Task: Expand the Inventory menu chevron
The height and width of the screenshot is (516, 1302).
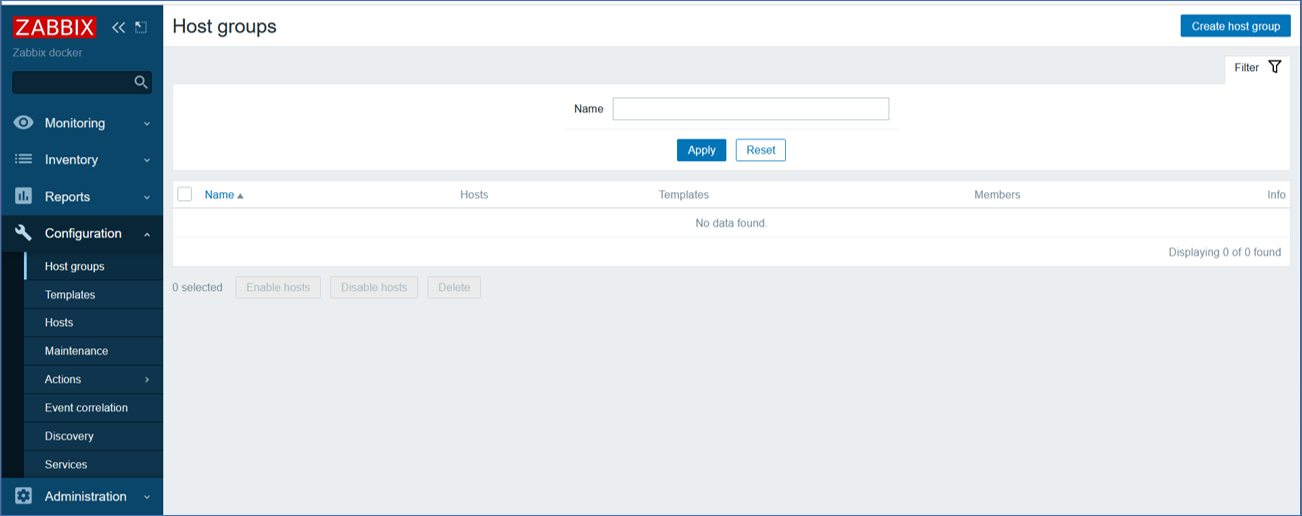Action: (x=147, y=160)
